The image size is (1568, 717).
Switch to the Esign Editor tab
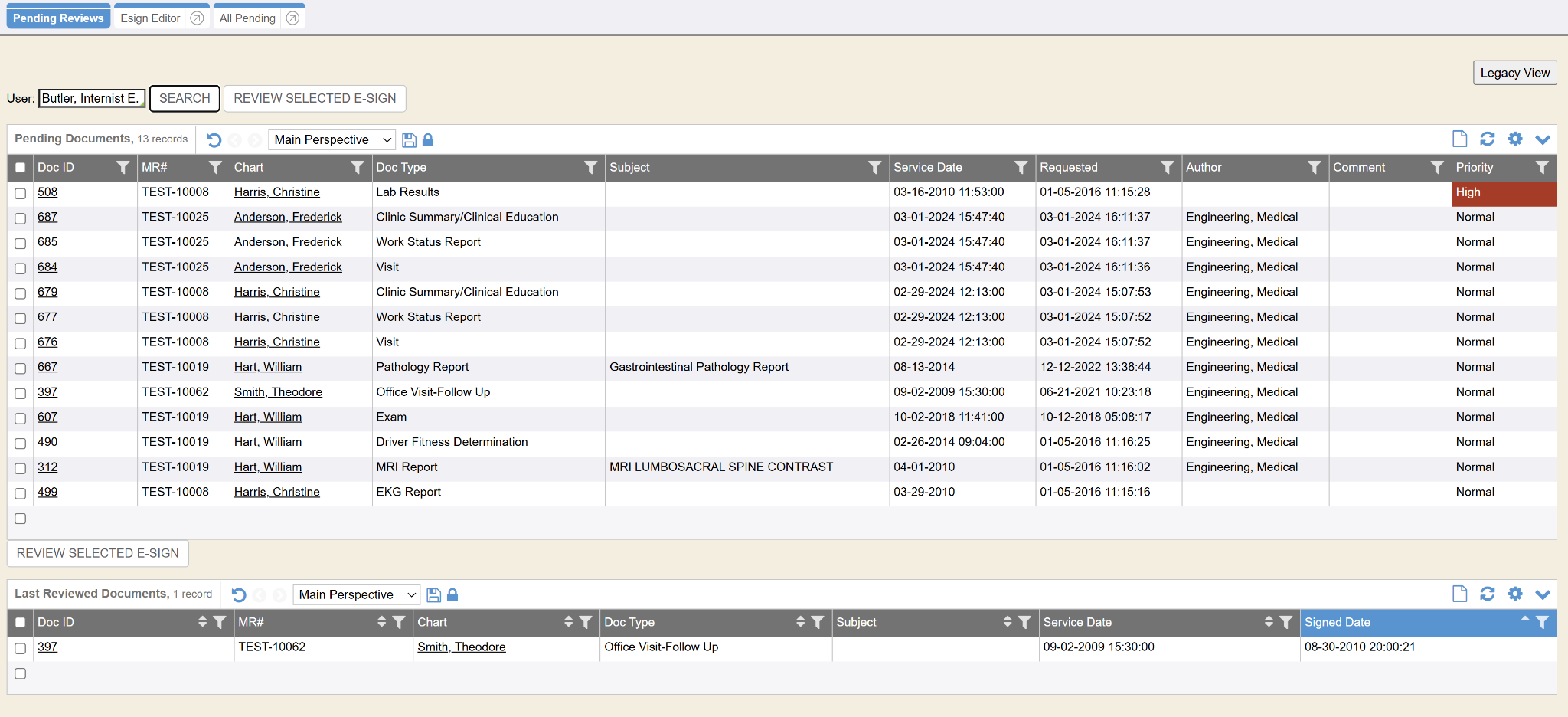pos(150,18)
